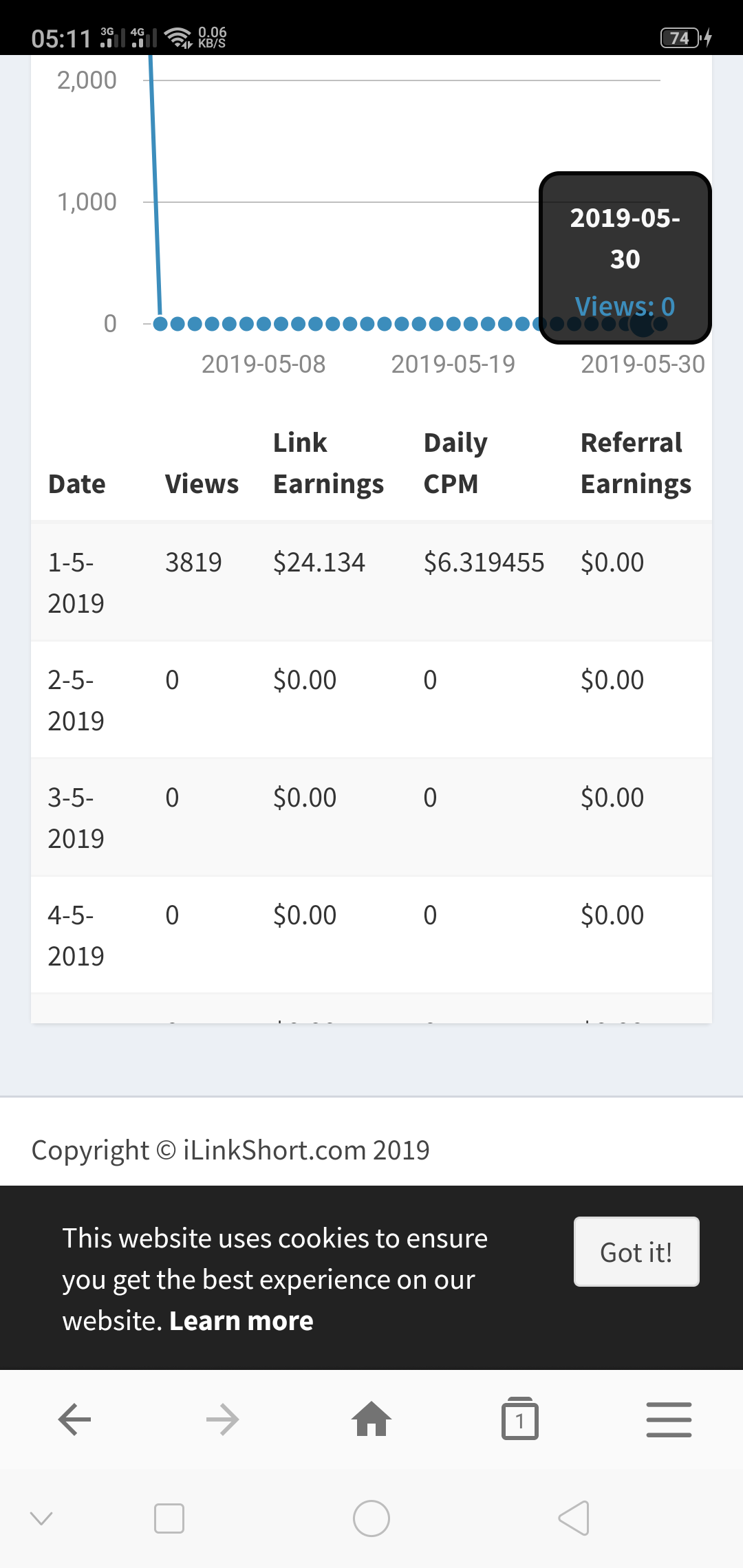The image size is (743, 1568).
Task: Open the browser hamburger menu
Action: coord(669,1419)
